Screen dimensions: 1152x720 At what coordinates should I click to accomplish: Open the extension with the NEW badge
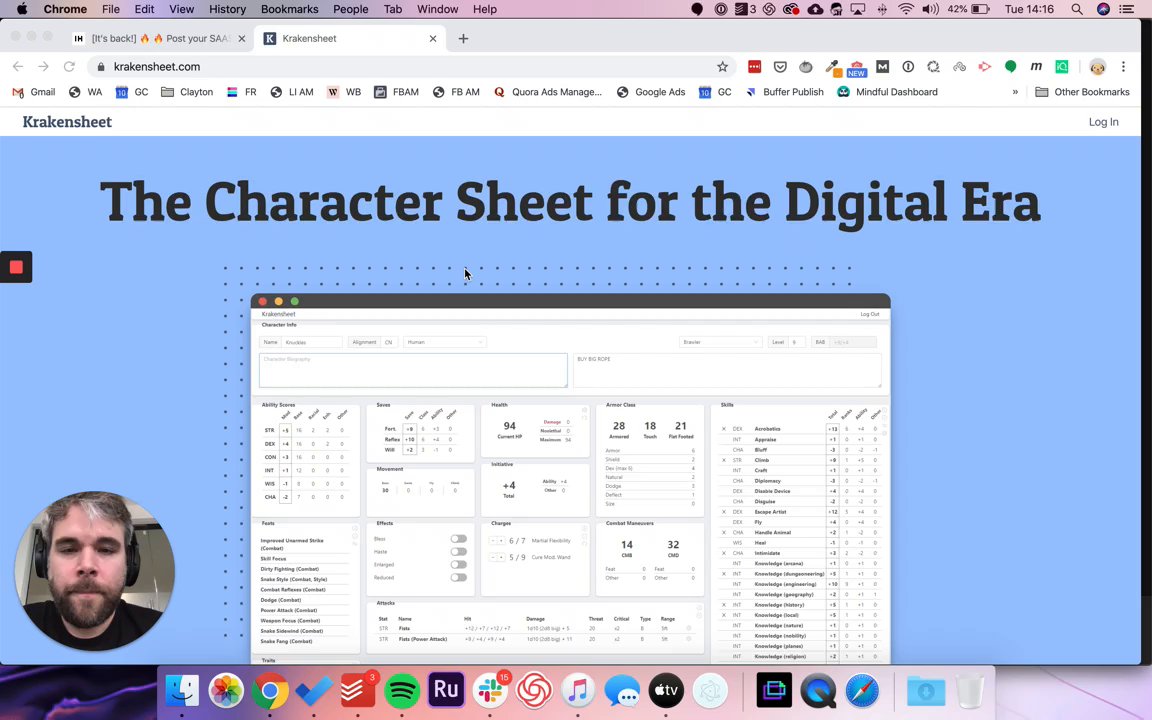click(x=857, y=68)
